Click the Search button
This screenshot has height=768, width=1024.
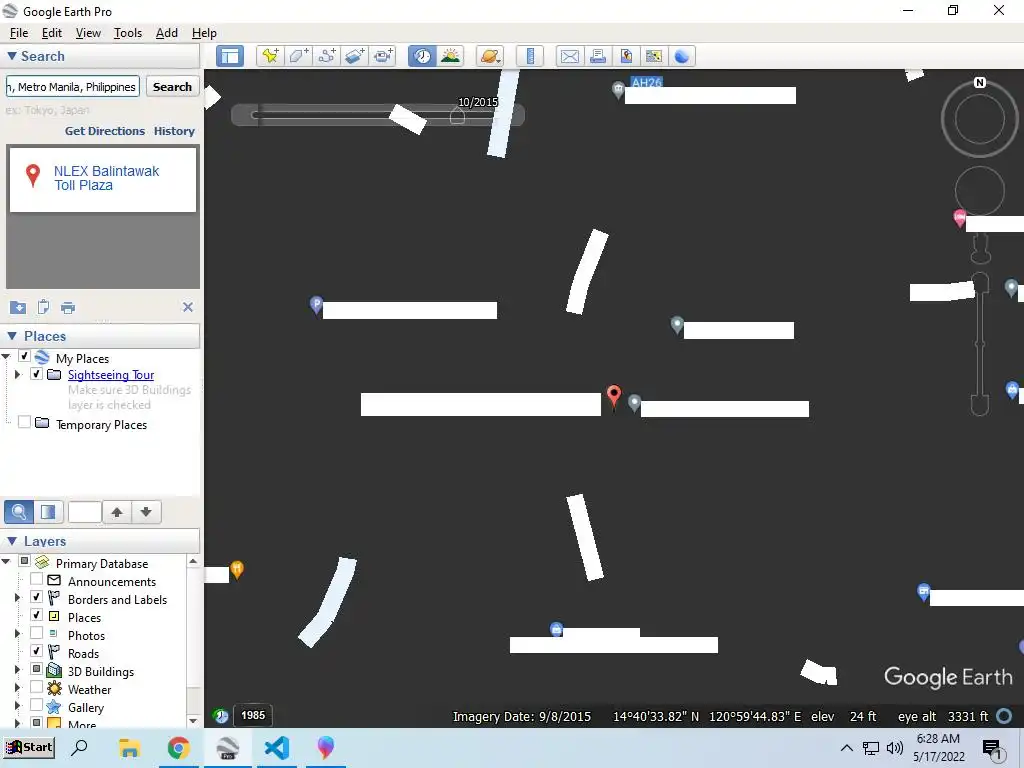172,87
